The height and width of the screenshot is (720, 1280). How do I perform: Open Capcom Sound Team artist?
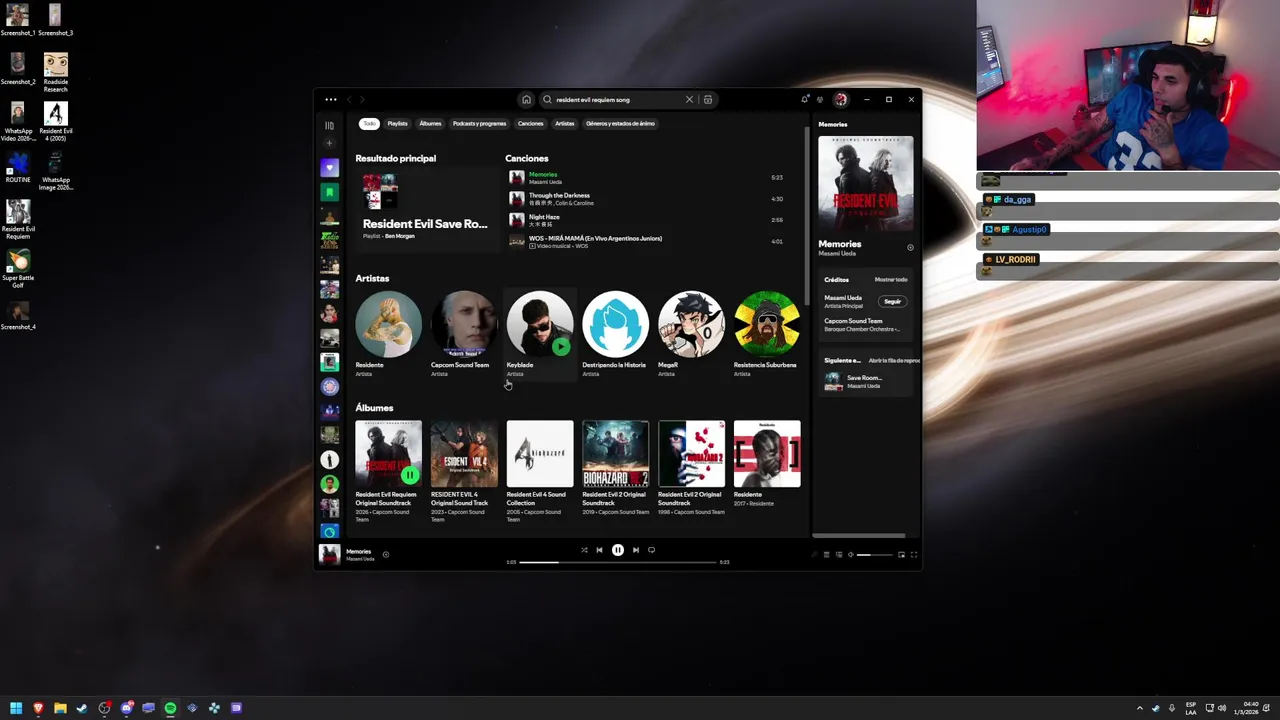click(x=464, y=334)
